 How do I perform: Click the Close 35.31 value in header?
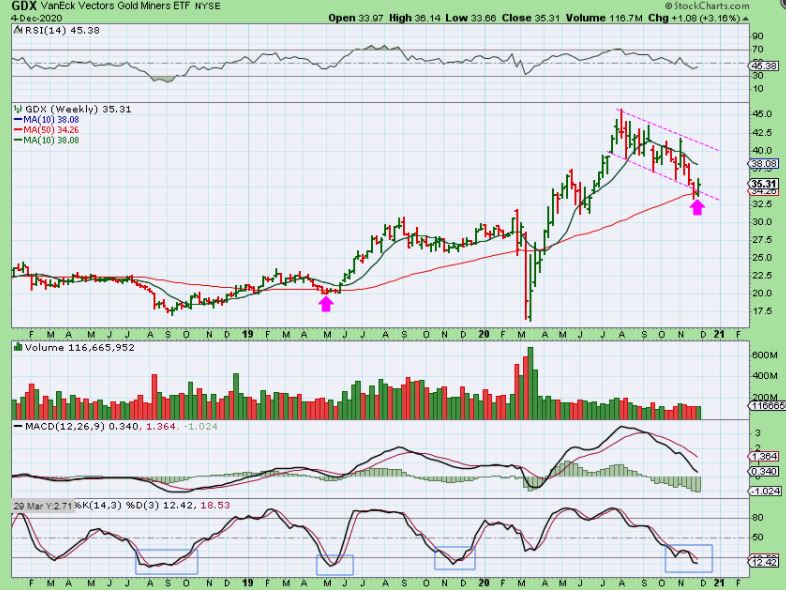531,18
